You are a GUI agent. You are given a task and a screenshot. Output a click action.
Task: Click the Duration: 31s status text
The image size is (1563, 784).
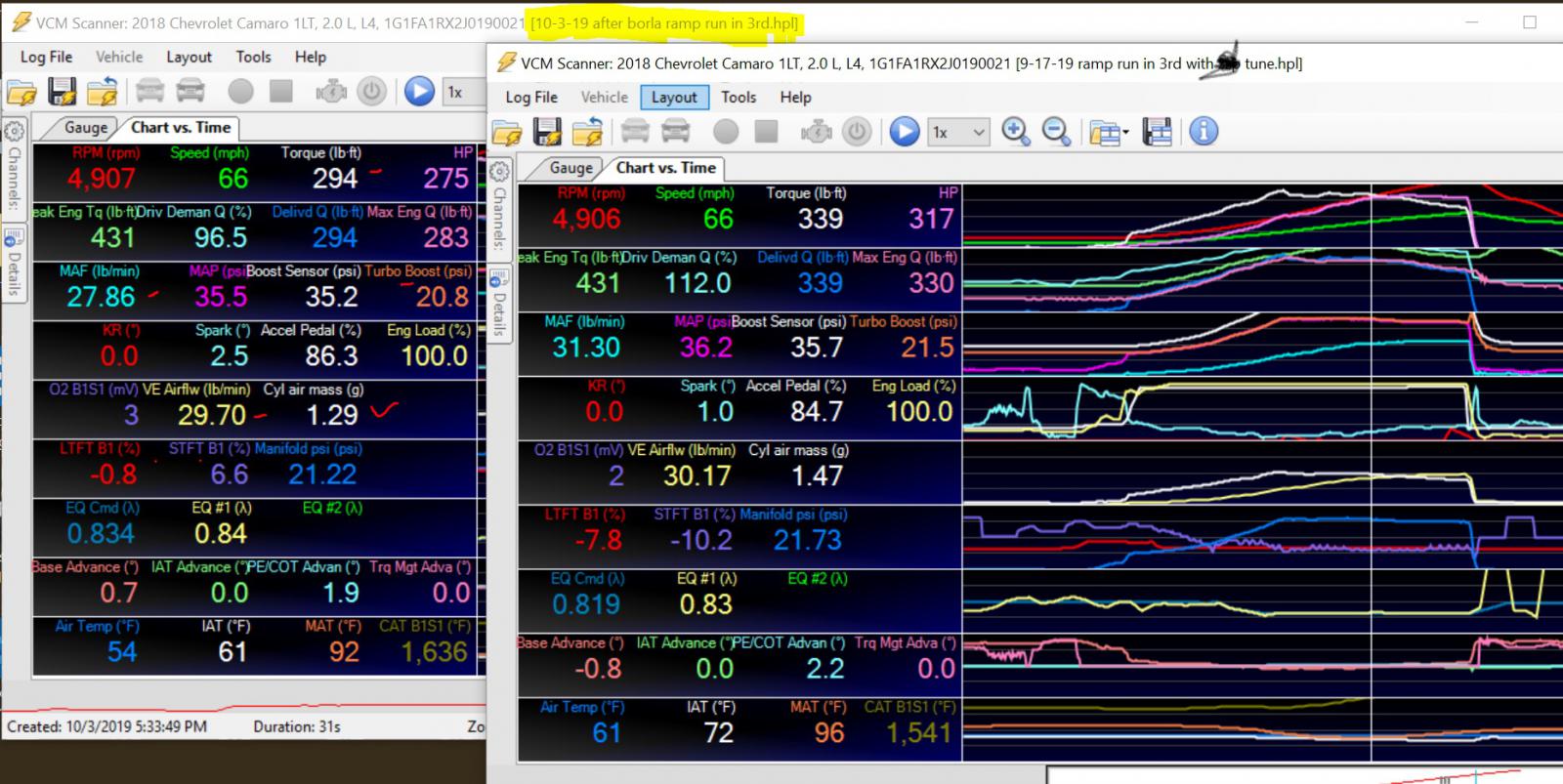[x=297, y=726]
